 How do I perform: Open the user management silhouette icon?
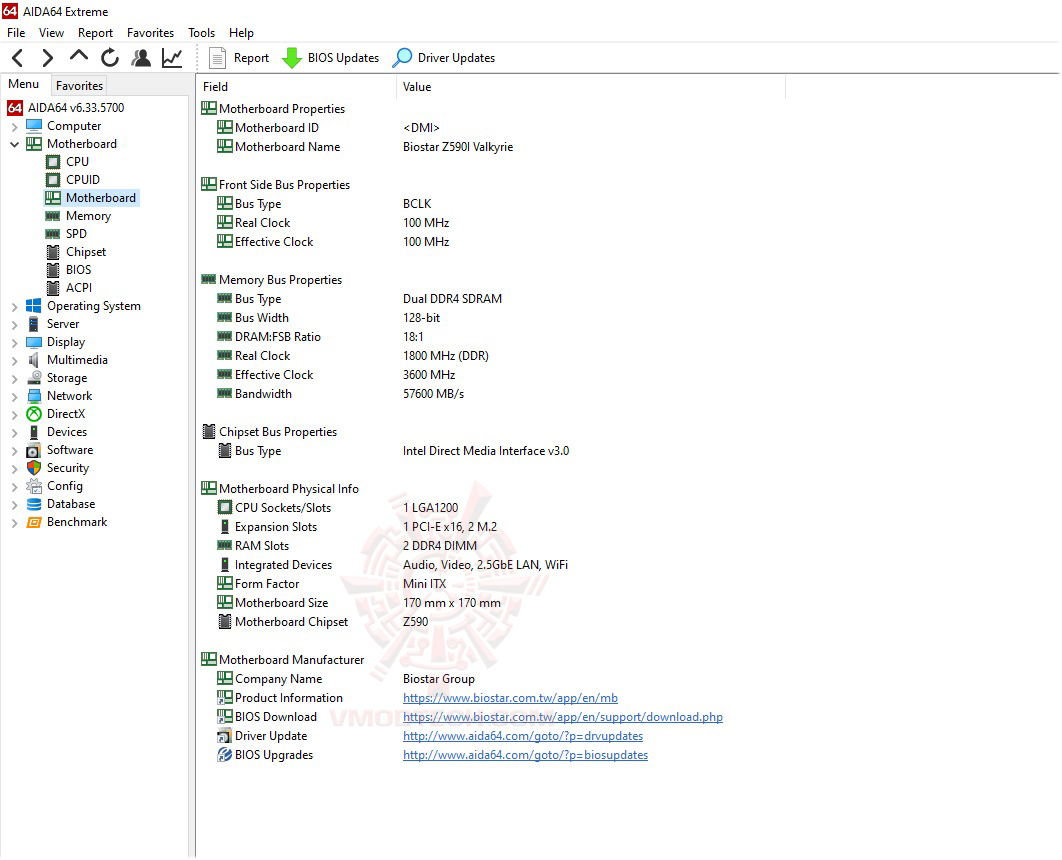141,58
